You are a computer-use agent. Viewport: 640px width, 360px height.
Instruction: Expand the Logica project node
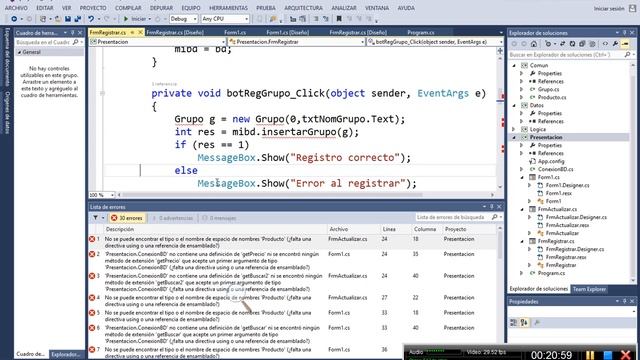[x=514, y=129]
